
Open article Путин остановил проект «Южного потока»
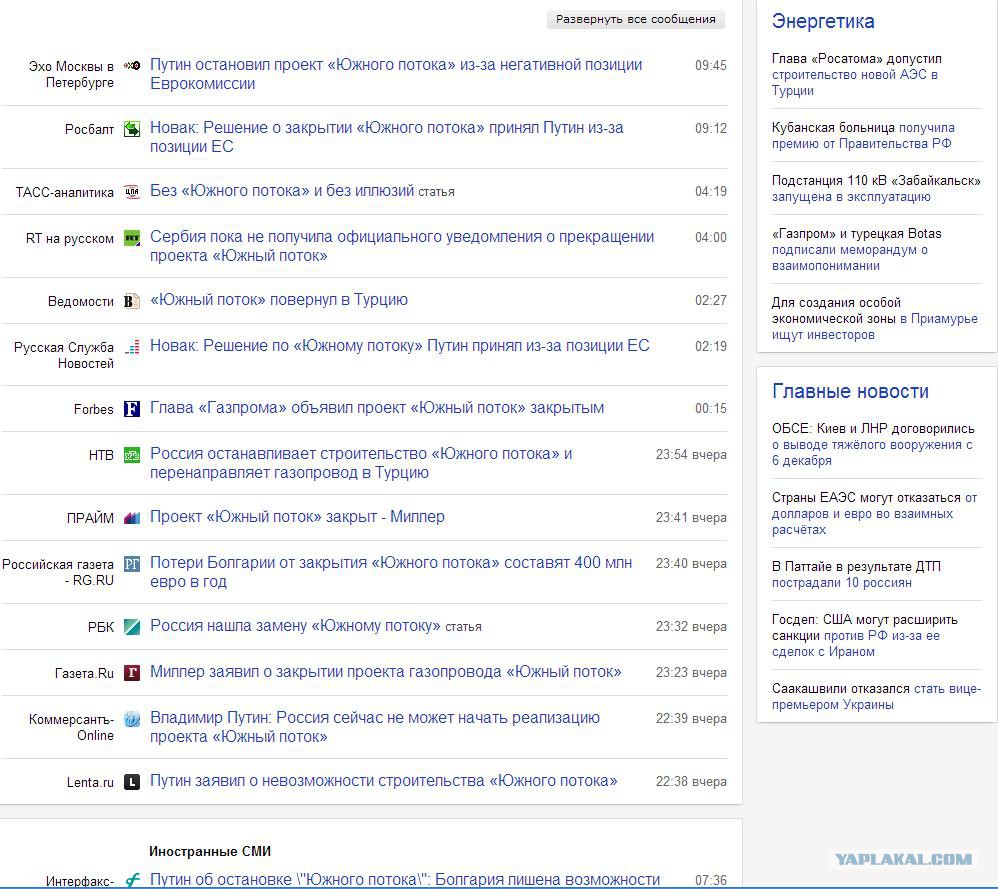pyautogui.click(x=396, y=74)
